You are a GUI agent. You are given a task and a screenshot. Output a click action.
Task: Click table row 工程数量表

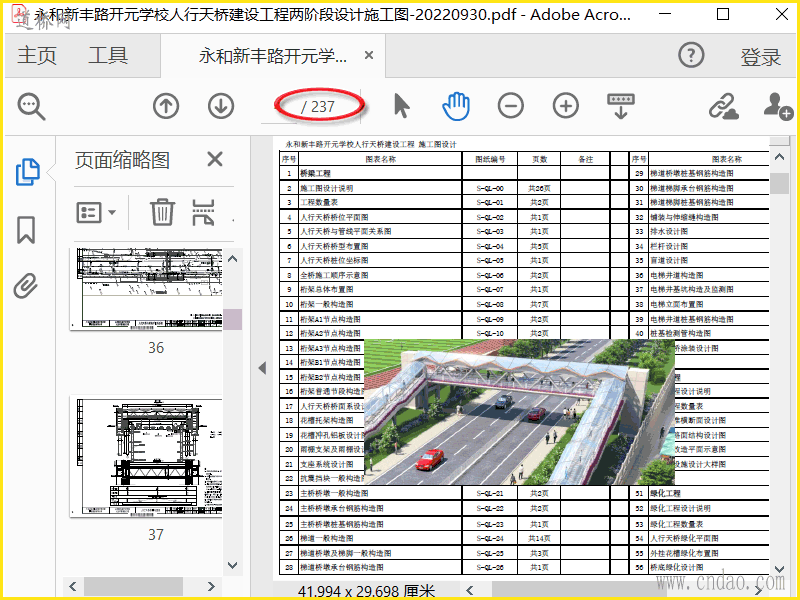tap(444, 202)
